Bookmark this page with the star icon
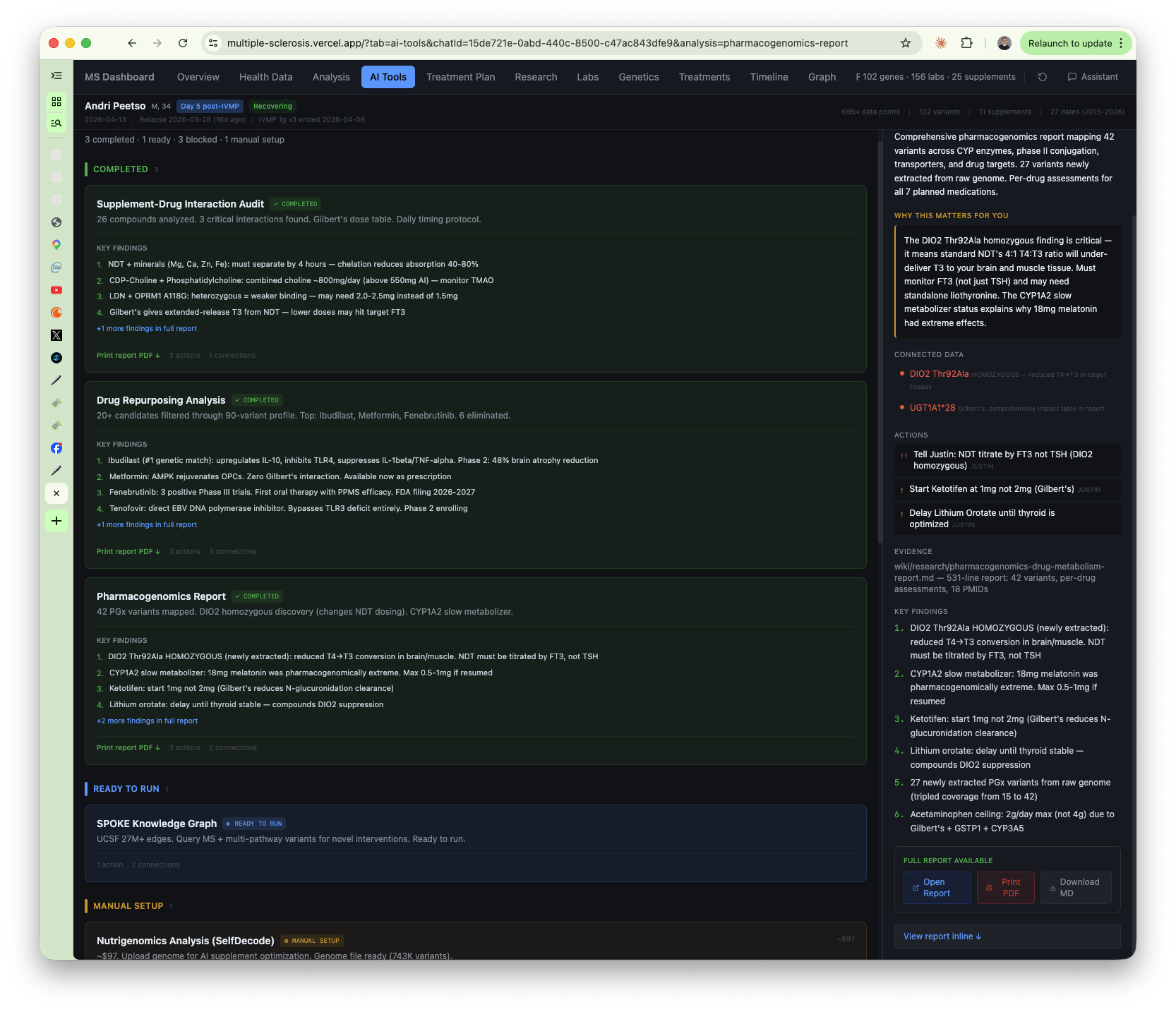 click(x=906, y=43)
